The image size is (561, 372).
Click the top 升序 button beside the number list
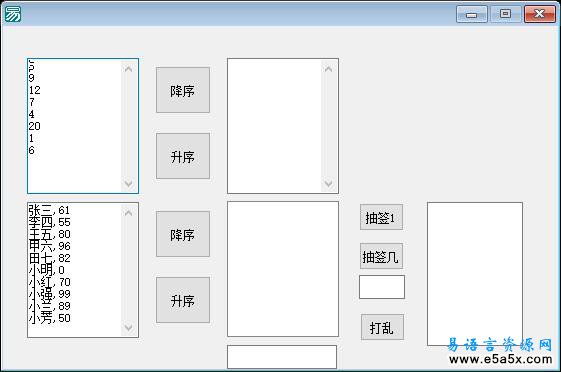click(x=183, y=156)
